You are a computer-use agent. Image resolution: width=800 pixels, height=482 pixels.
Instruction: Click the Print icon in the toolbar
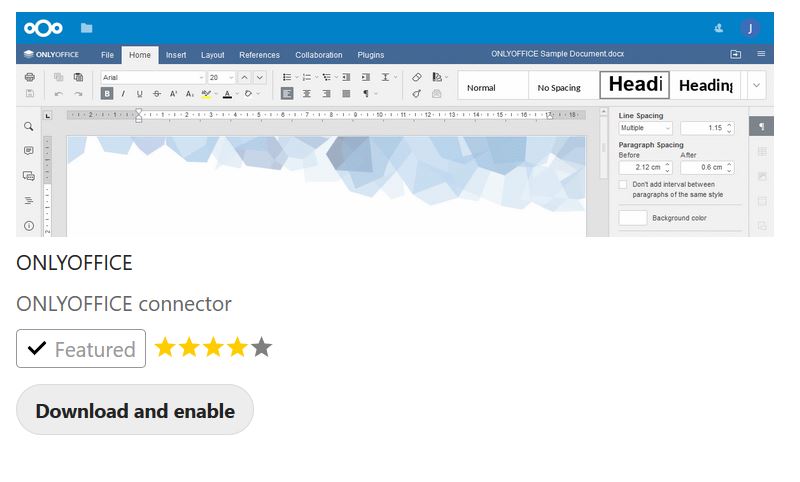click(x=29, y=77)
